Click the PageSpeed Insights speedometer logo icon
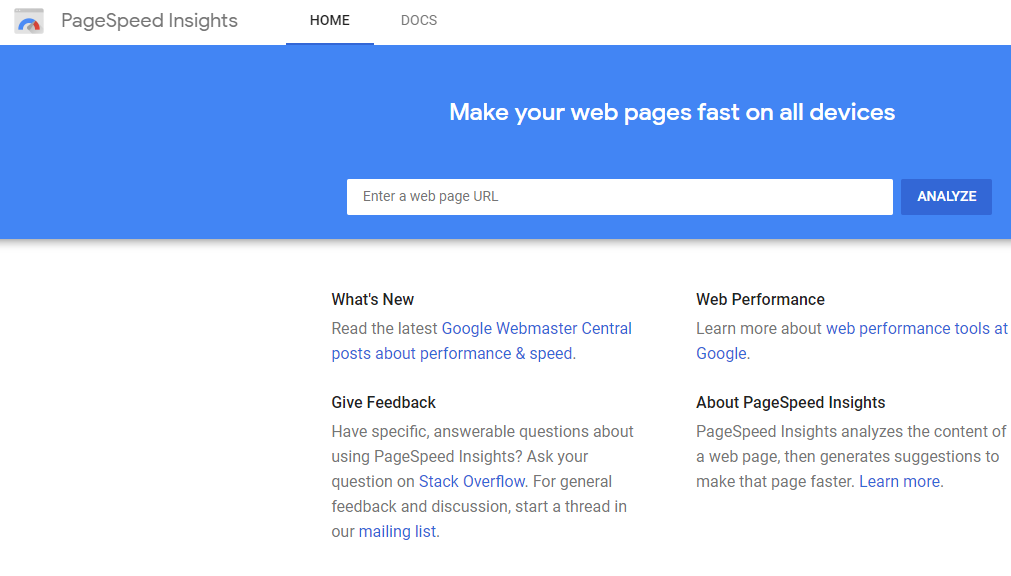Image resolution: width=1011 pixels, height=576 pixels. pos(29,21)
